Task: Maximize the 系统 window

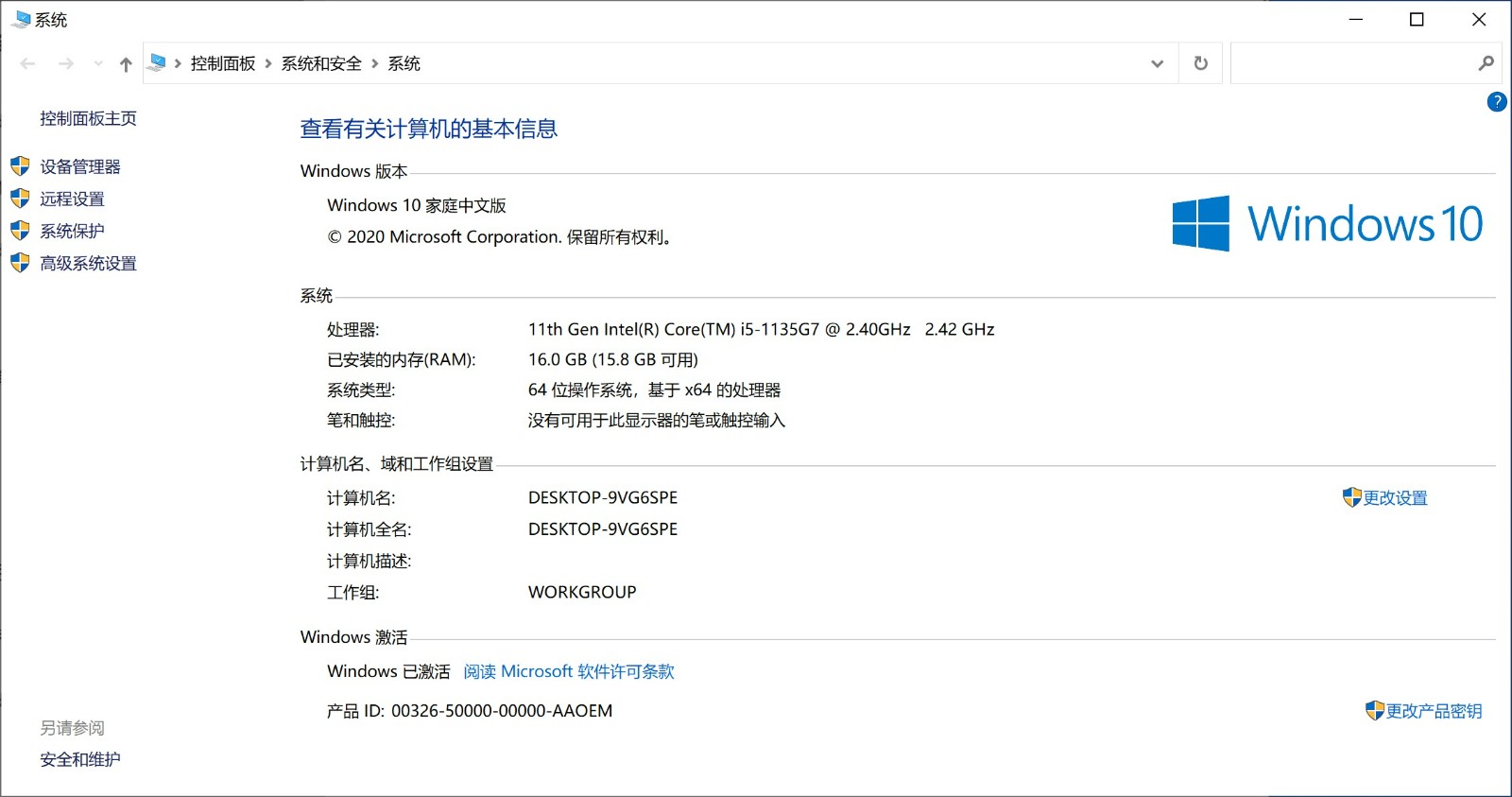Action: click(1417, 19)
